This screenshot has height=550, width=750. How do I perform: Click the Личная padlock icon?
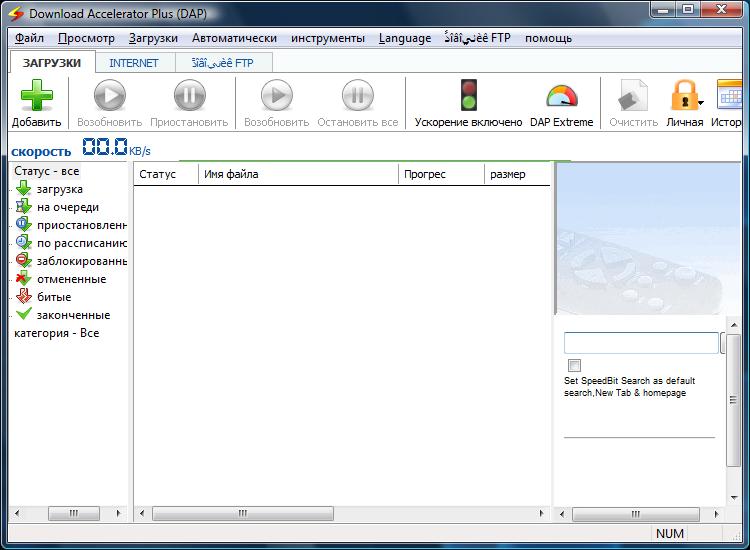[683, 97]
